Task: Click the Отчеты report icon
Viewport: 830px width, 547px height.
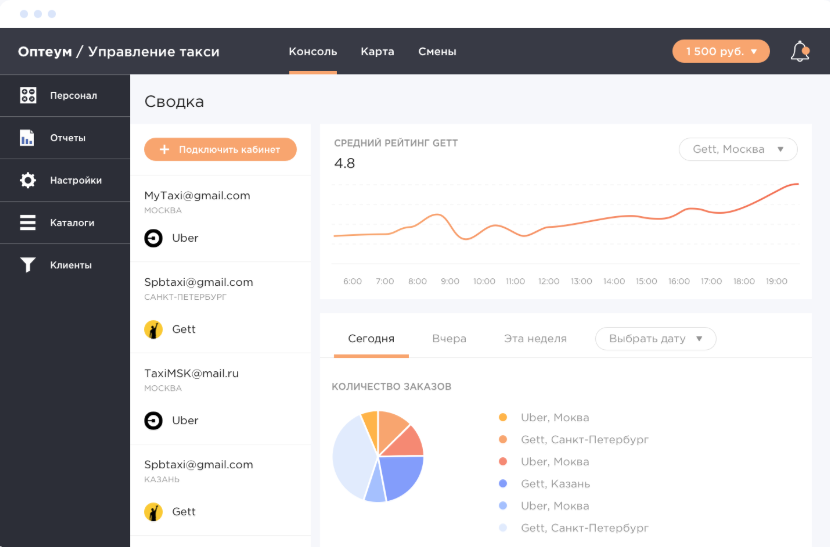Action: tap(28, 138)
